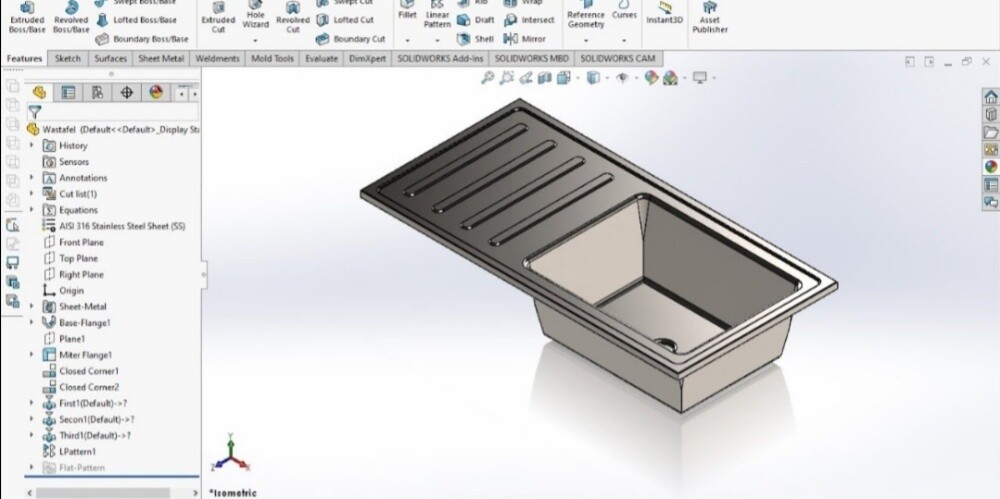The image size is (1000, 499).
Task: Open DisplayManager color sphere tab
Action: click(156, 93)
